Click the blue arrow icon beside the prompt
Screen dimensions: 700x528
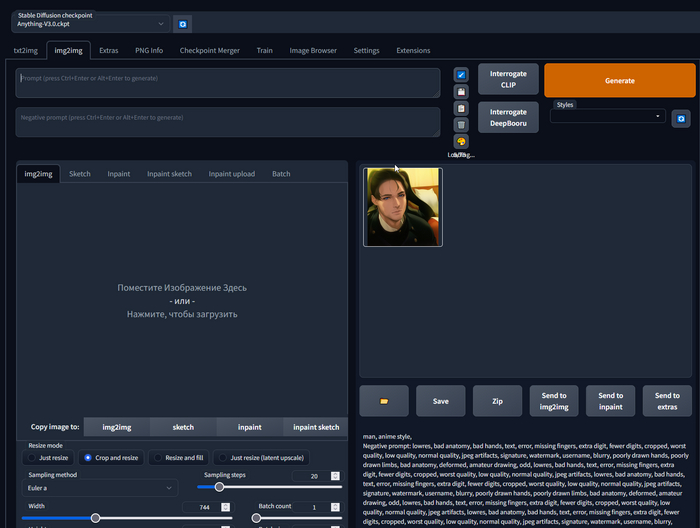[461, 75]
